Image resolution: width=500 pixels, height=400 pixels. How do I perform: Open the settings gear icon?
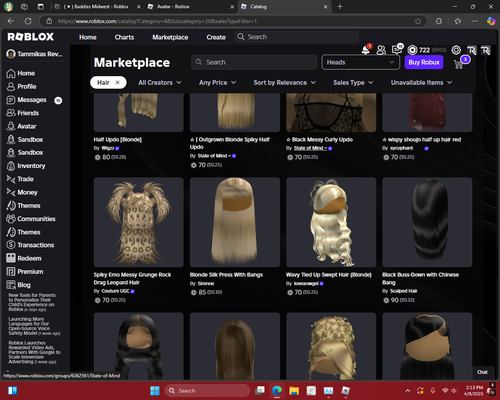pyautogui.click(x=456, y=50)
